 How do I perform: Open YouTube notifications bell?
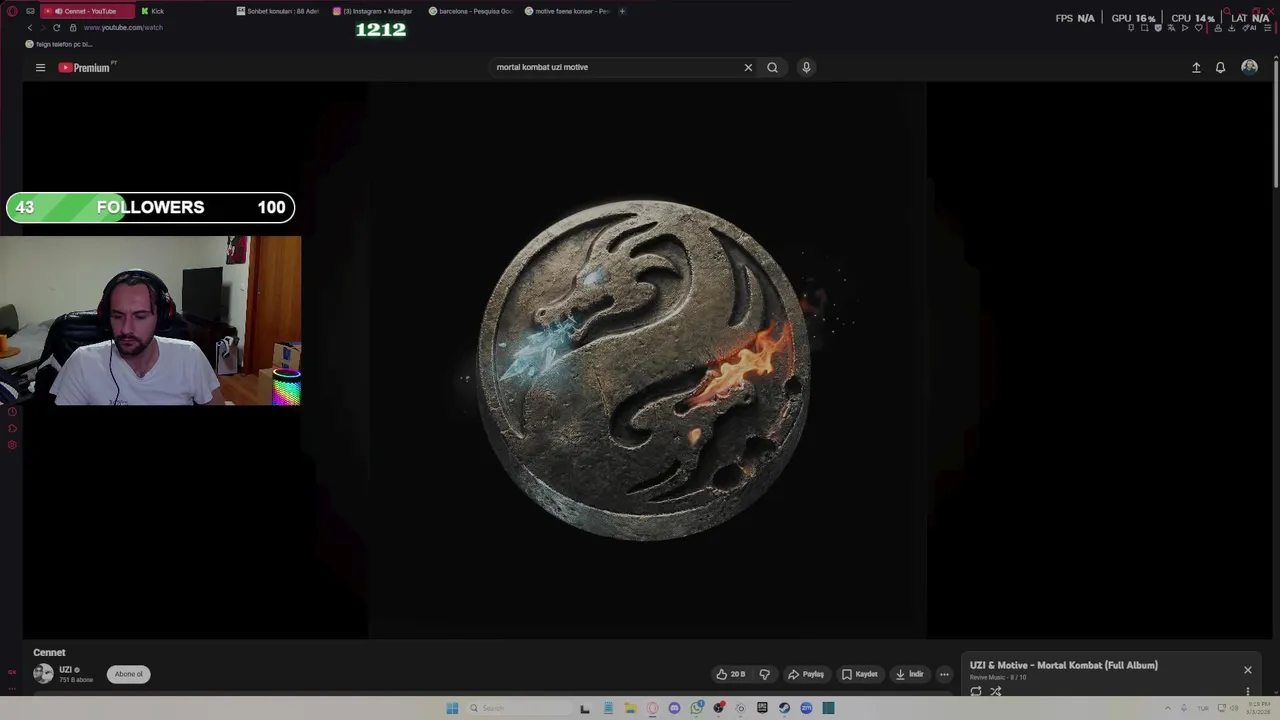tap(1220, 67)
